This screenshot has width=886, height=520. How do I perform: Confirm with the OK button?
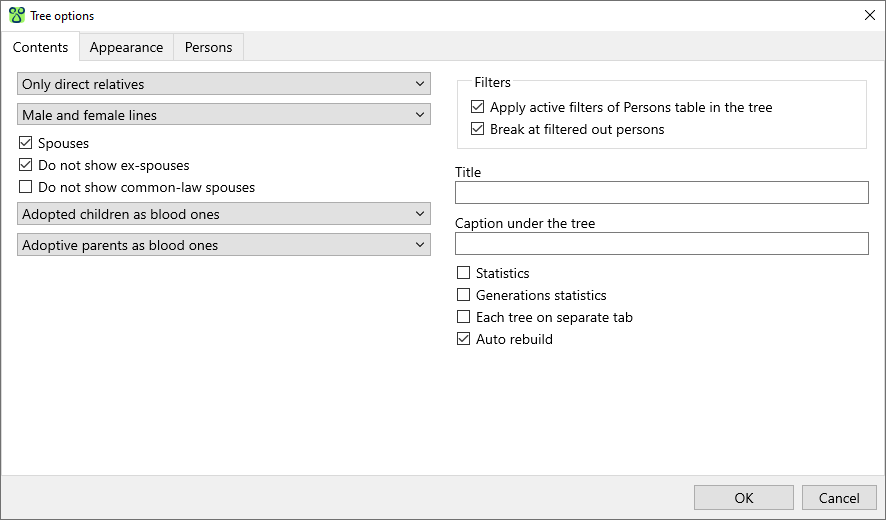(x=744, y=498)
